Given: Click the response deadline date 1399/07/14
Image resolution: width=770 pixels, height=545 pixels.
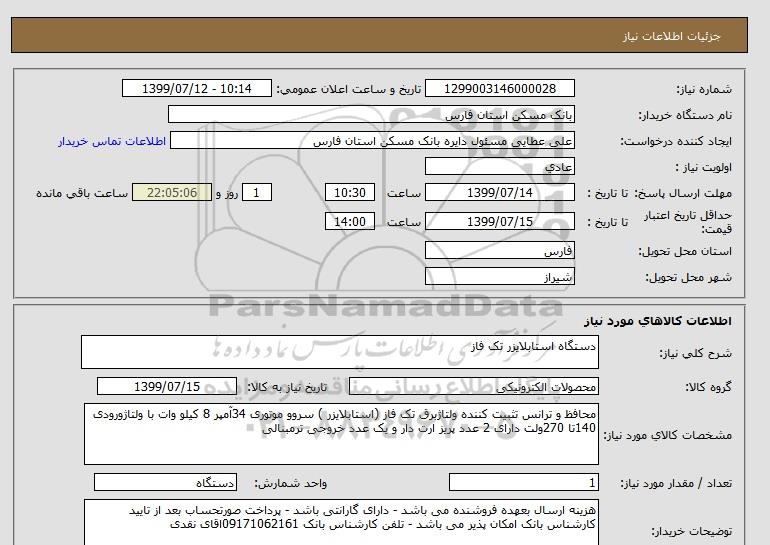Looking at the screenshot, I should [x=499, y=193].
